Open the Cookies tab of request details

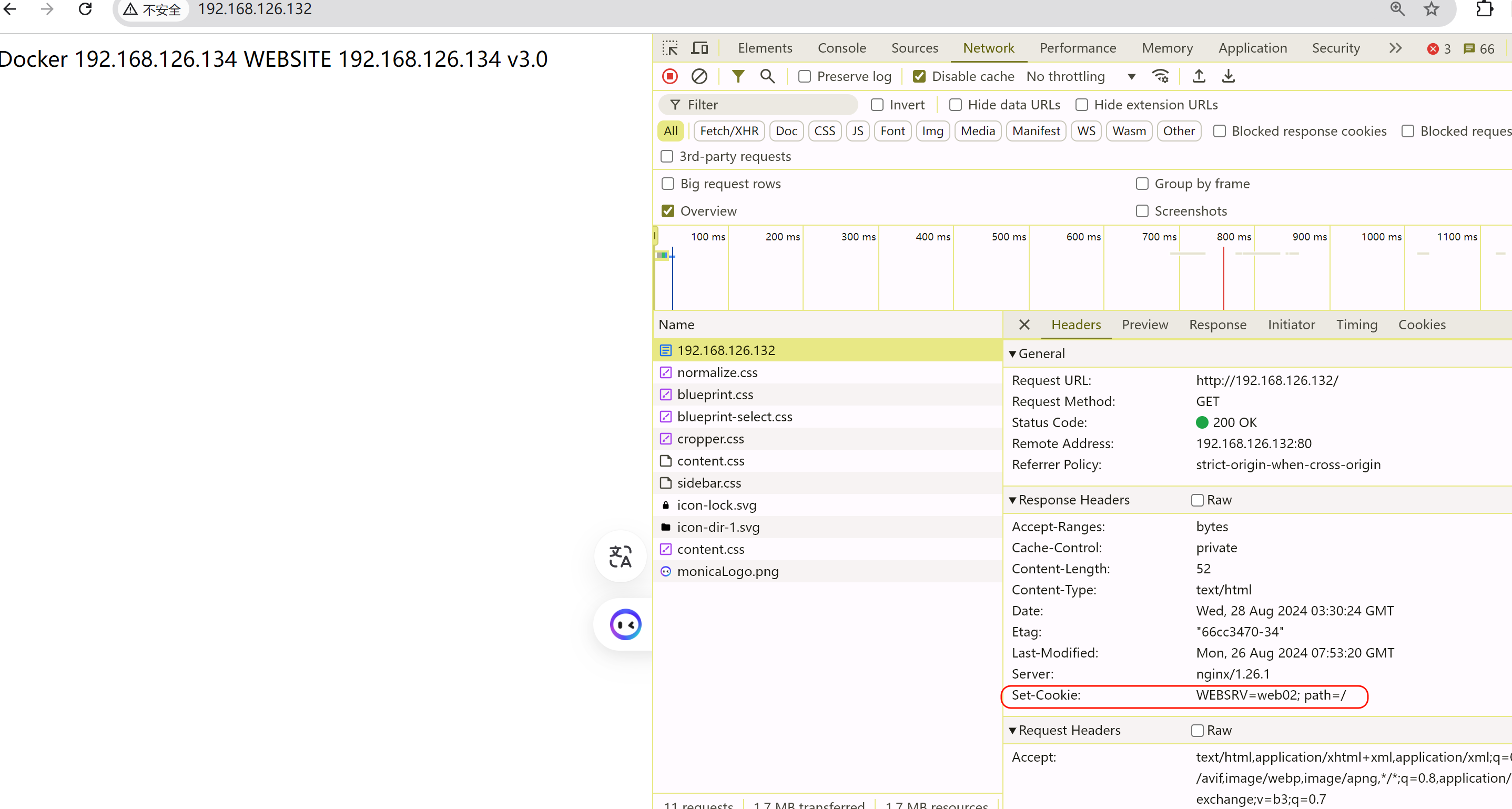[1421, 325]
